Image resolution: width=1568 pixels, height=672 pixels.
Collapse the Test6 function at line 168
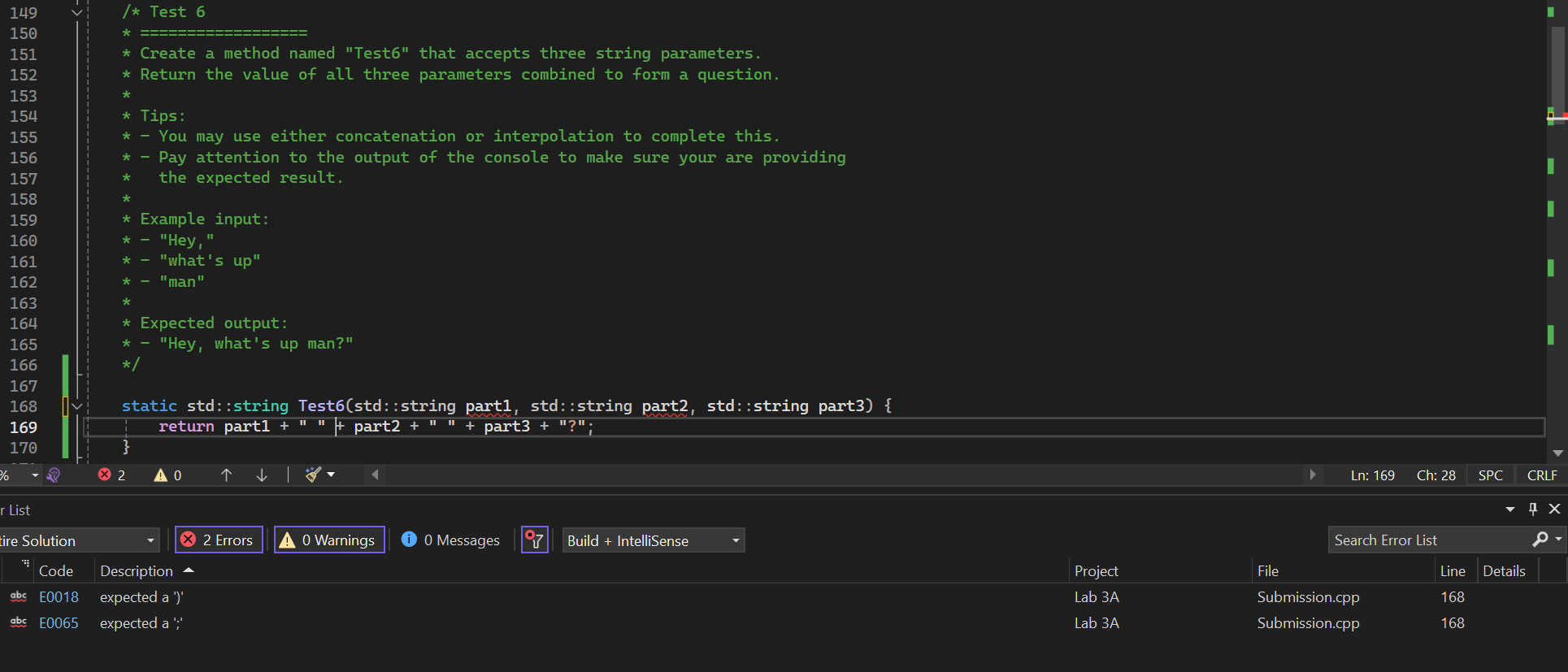click(x=77, y=406)
